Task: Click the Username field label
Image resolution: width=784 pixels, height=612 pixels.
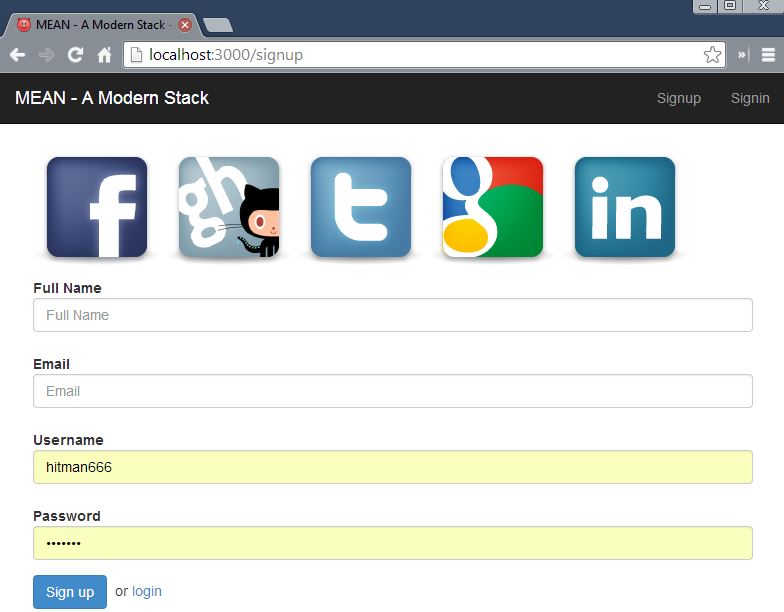Action: (68, 440)
